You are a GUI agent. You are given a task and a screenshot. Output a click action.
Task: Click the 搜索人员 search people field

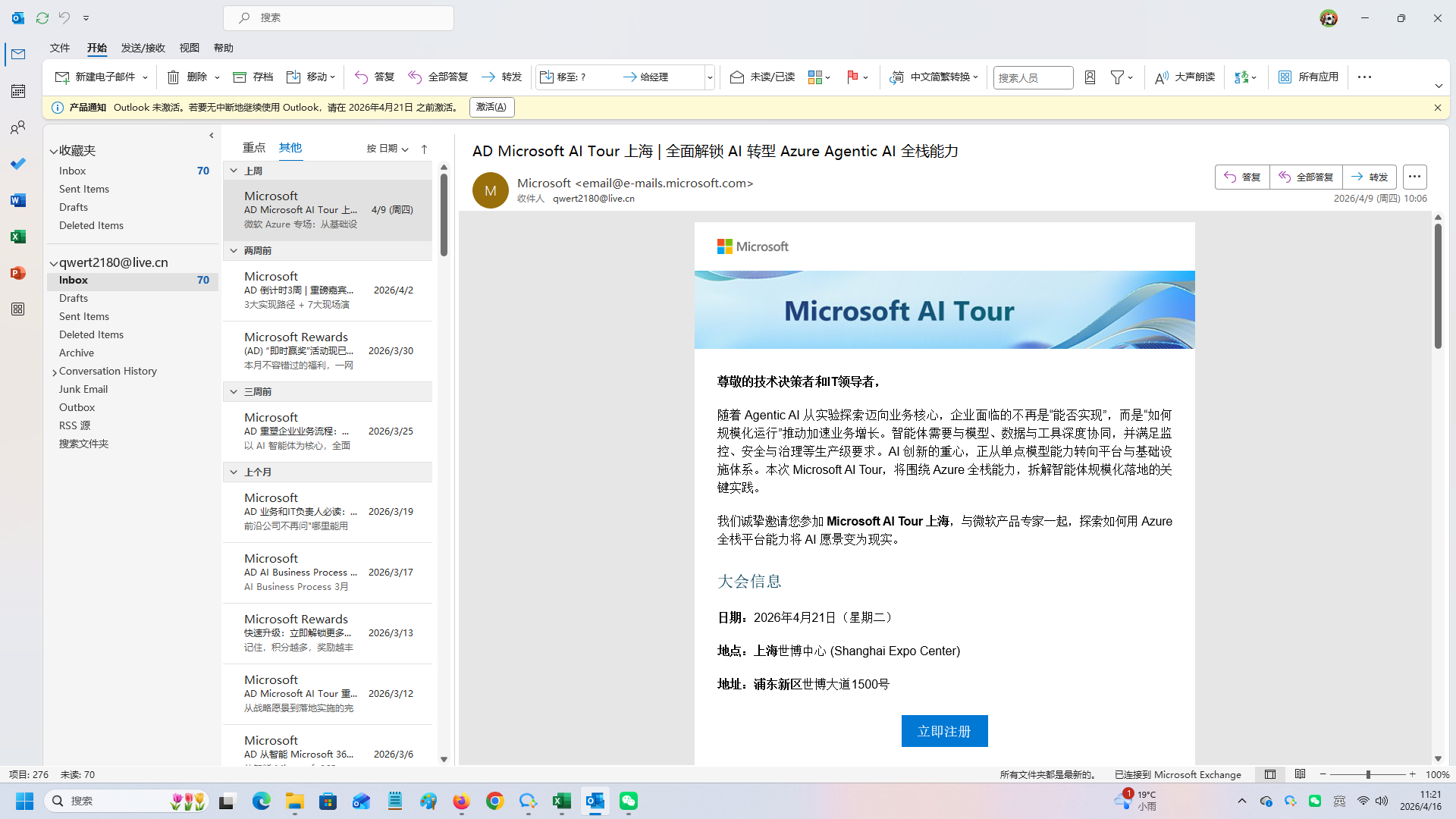[x=1032, y=77]
